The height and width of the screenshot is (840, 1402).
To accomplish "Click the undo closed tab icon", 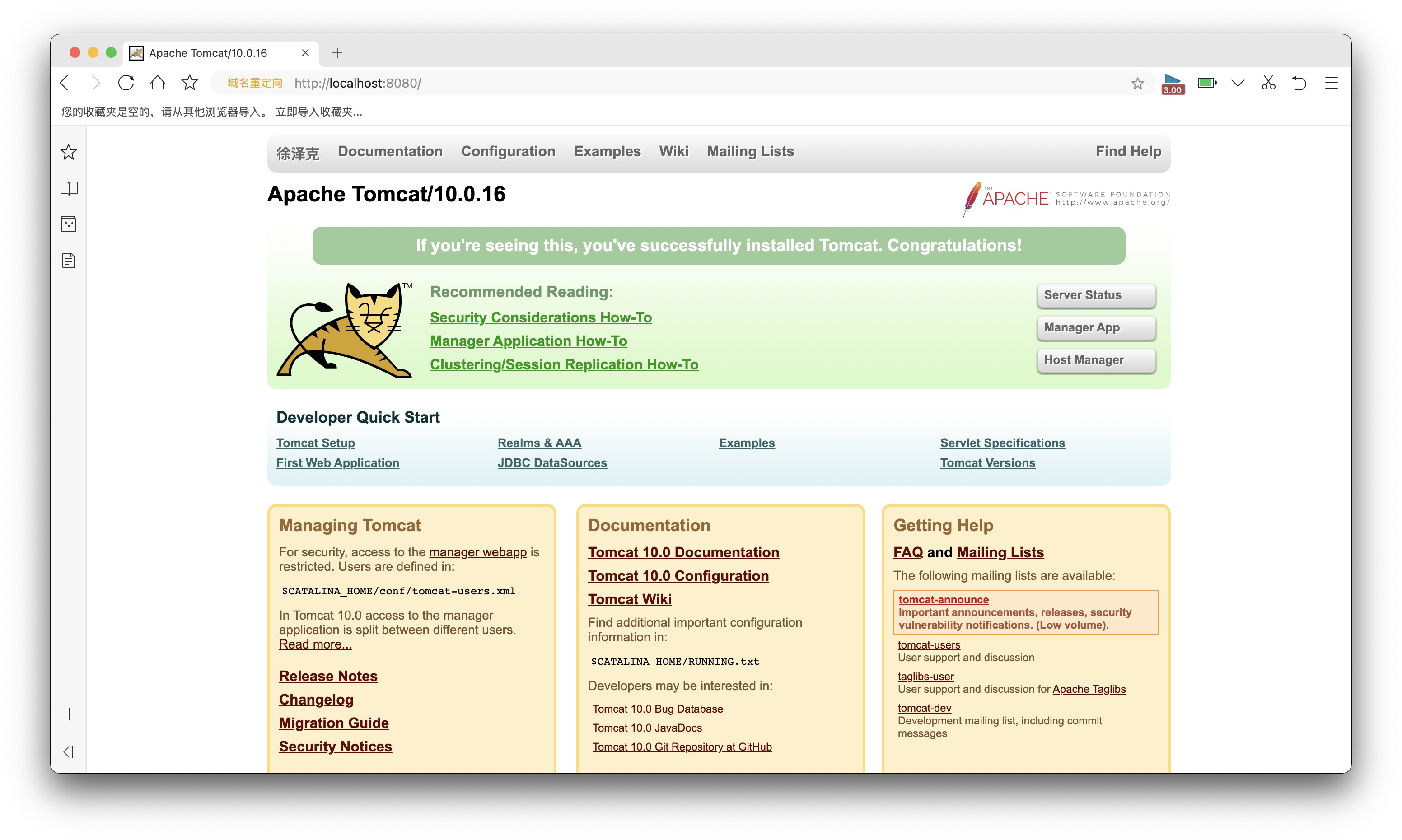I will (1299, 83).
